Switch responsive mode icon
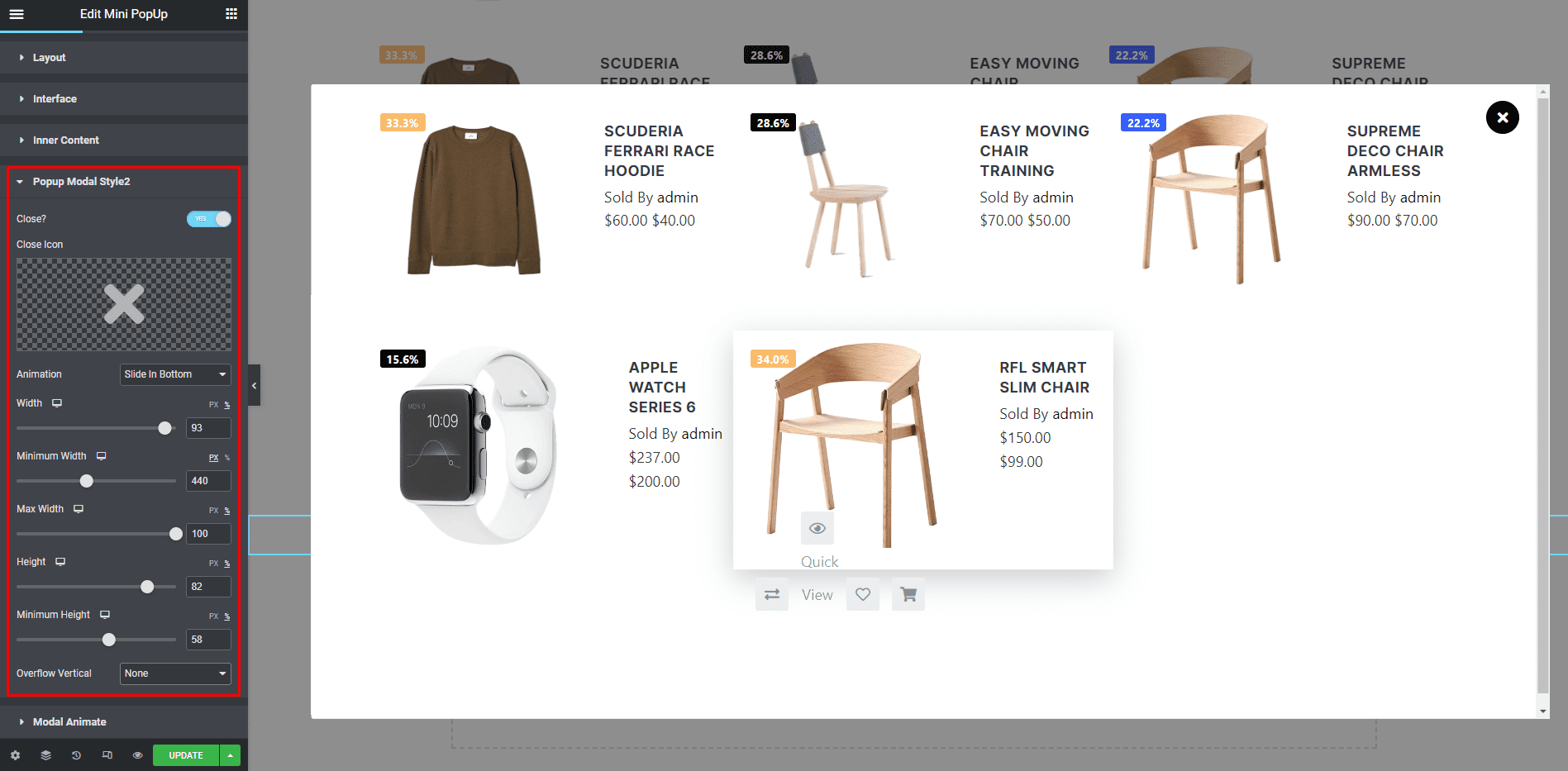 pyautogui.click(x=107, y=755)
